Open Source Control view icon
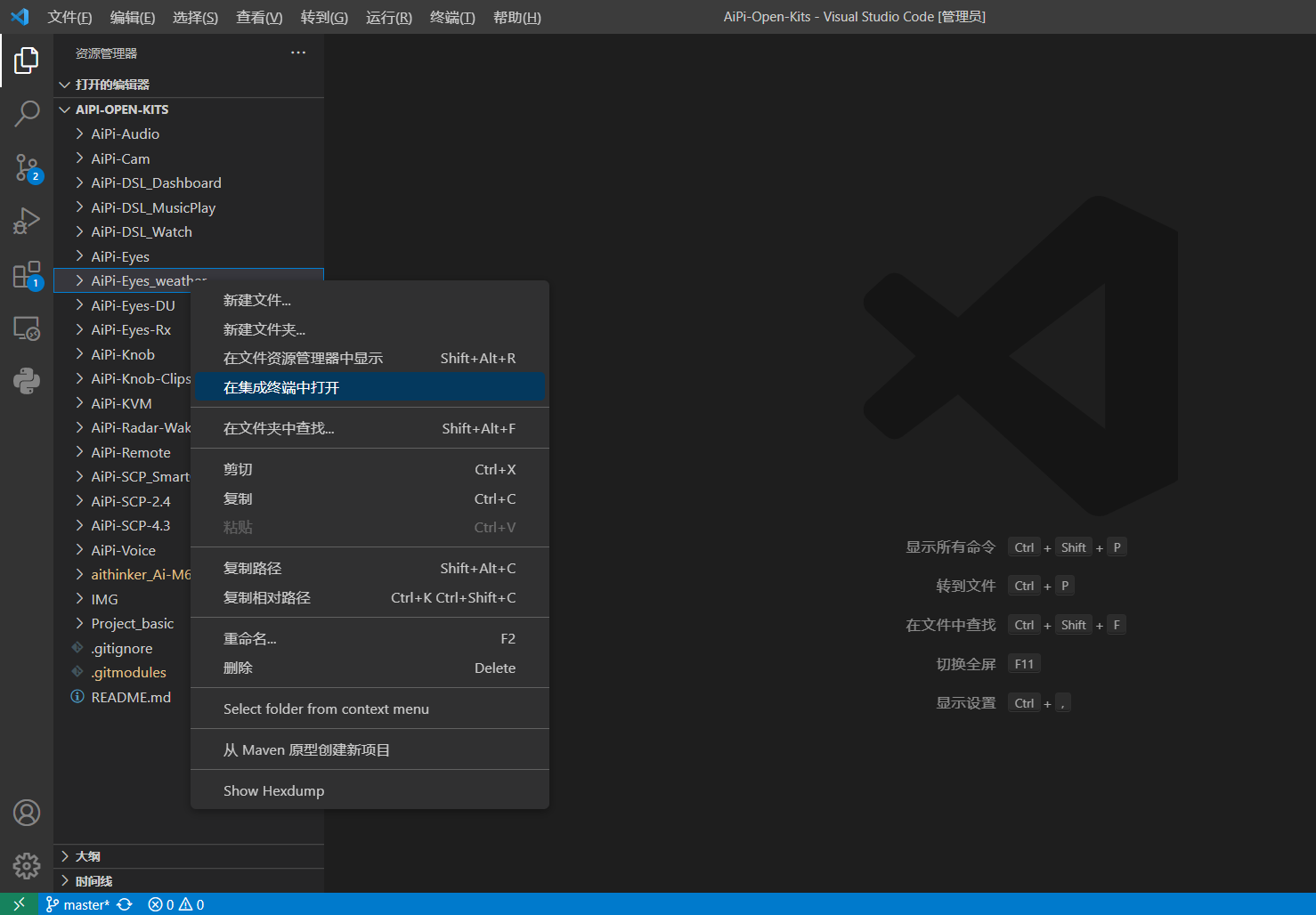1316x915 pixels. 27,167
